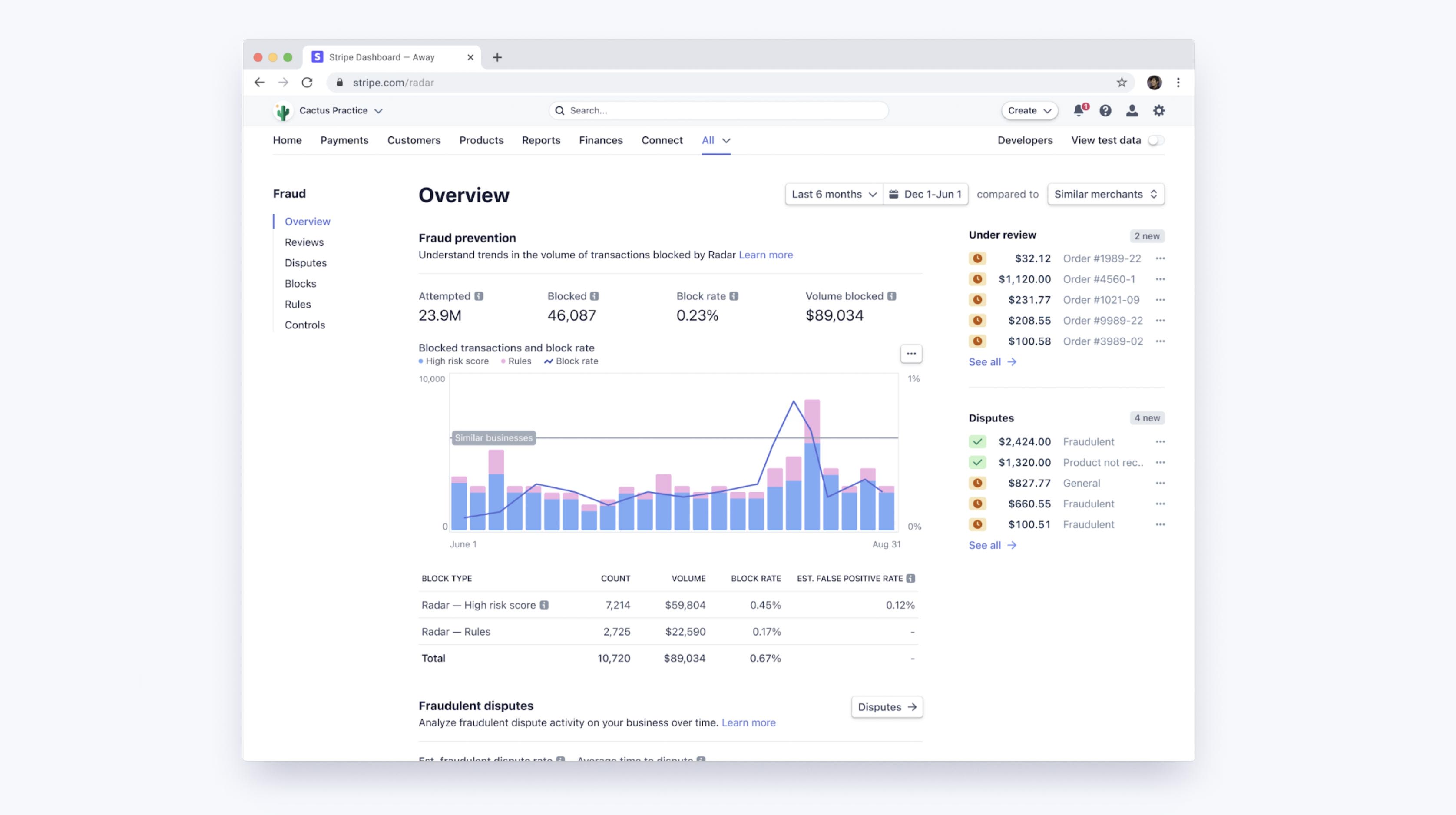Toggle the High risk score legend filter
1456x815 pixels.
pyautogui.click(x=450, y=361)
